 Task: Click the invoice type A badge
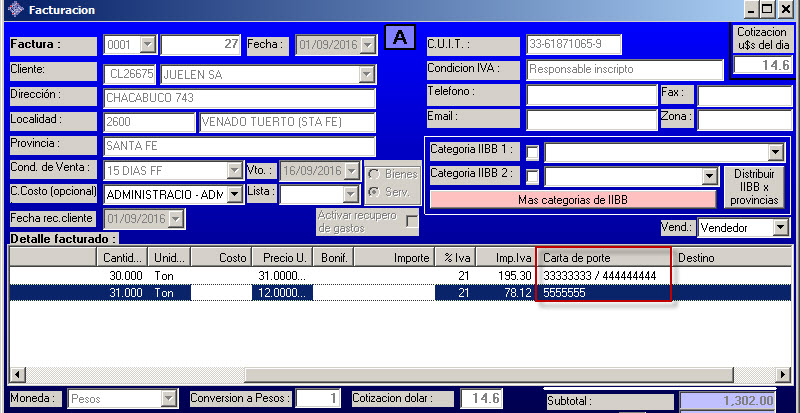(x=400, y=38)
